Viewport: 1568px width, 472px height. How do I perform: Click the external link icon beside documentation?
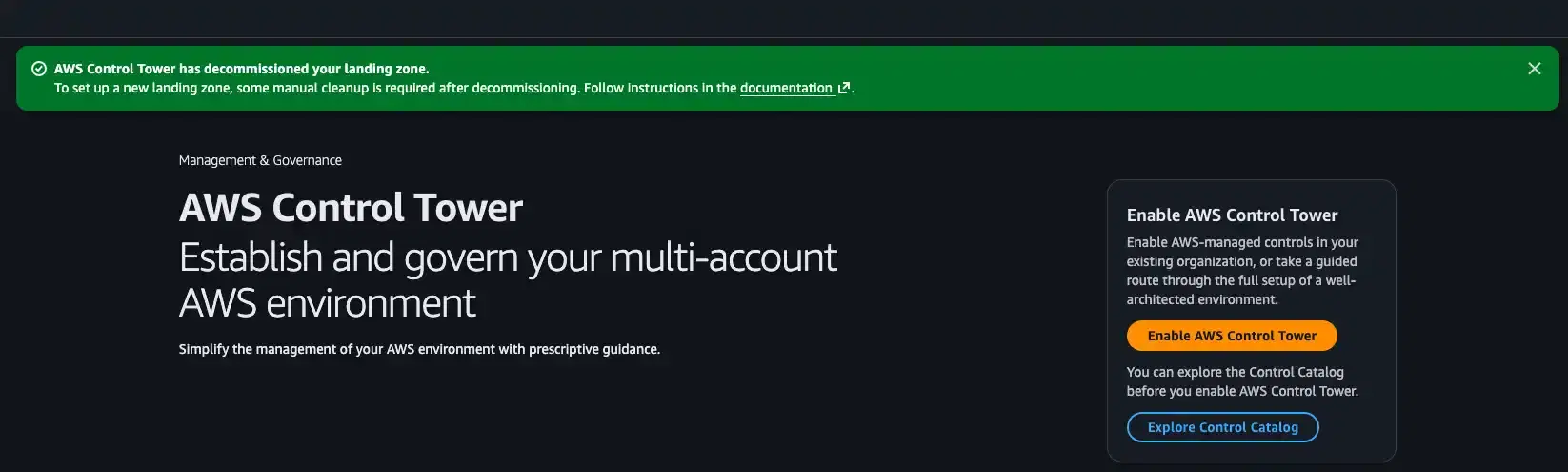pos(843,88)
